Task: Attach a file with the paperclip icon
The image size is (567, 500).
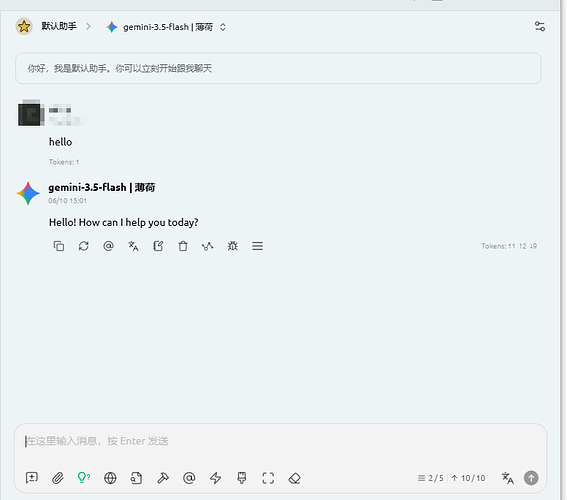Action: click(58, 478)
